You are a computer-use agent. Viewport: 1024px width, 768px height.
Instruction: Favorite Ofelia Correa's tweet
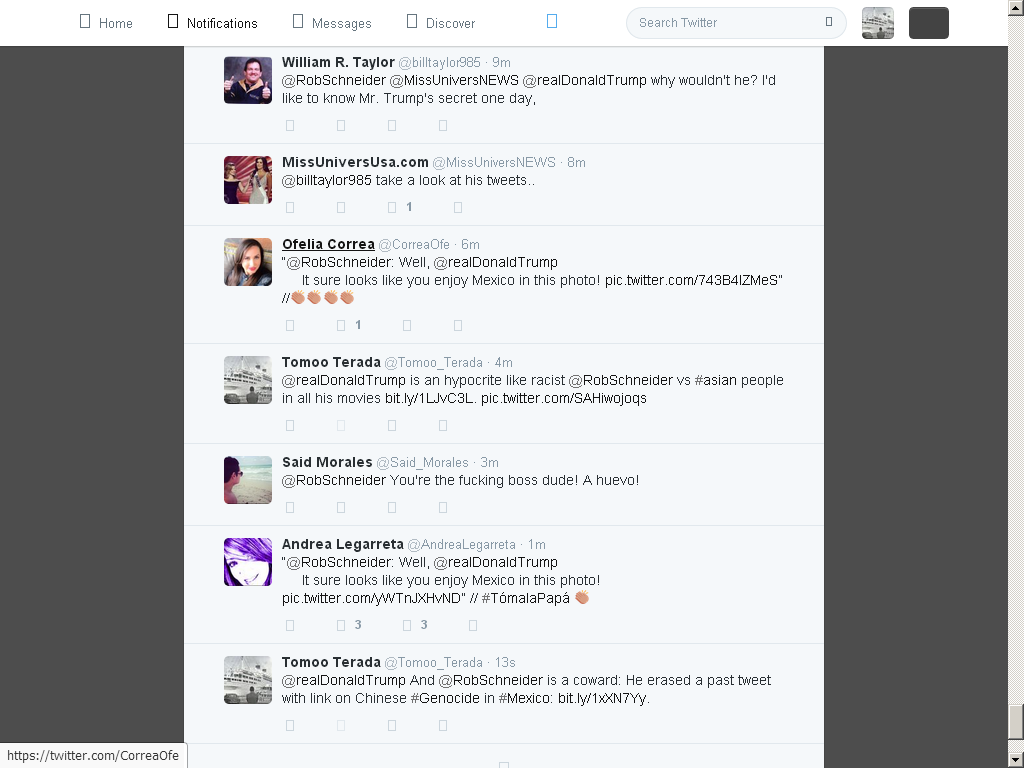pyautogui.click(x=407, y=325)
